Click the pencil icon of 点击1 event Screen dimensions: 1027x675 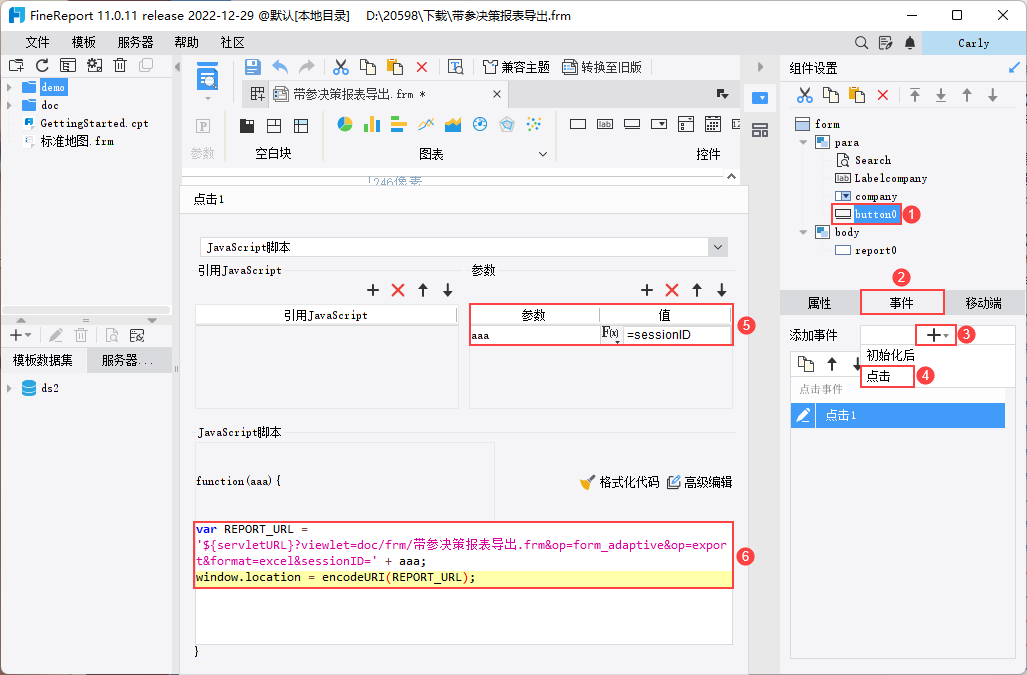click(x=803, y=415)
